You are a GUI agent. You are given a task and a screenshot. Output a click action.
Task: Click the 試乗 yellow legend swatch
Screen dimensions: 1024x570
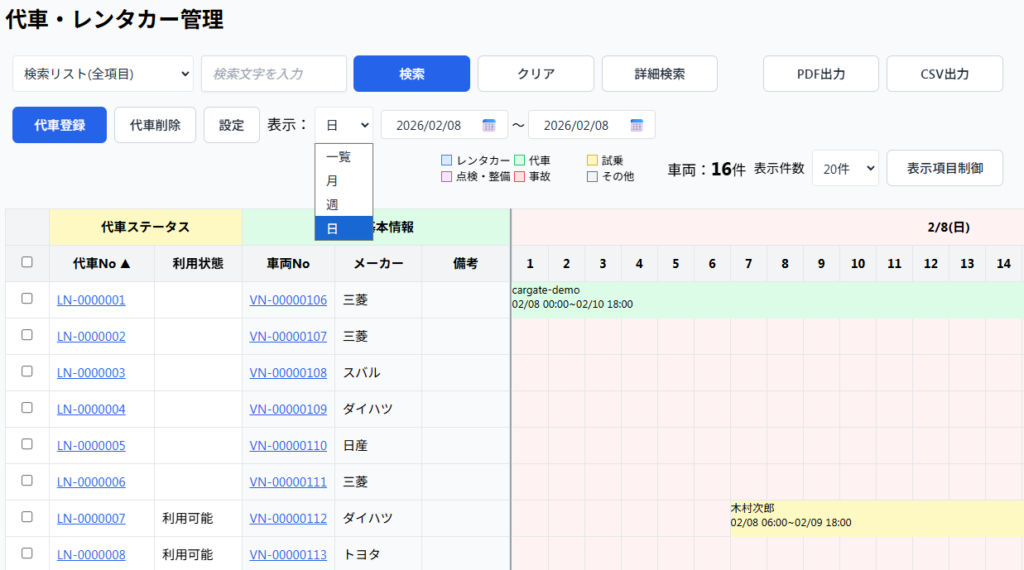[x=592, y=160]
